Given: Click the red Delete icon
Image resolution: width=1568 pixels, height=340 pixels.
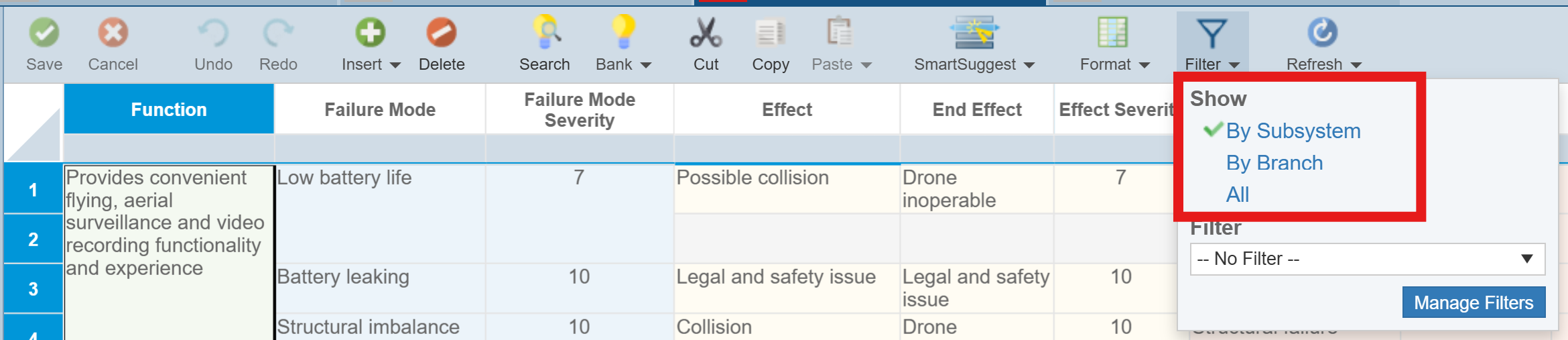Looking at the screenshot, I should click(x=441, y=32).
